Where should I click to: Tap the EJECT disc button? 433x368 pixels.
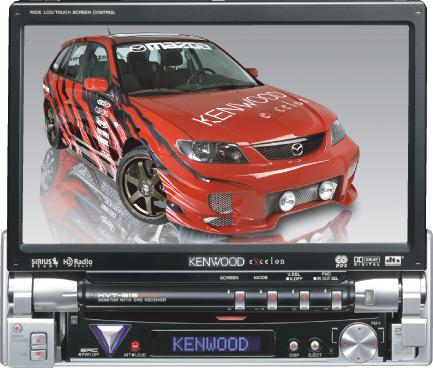coord(314,345)
